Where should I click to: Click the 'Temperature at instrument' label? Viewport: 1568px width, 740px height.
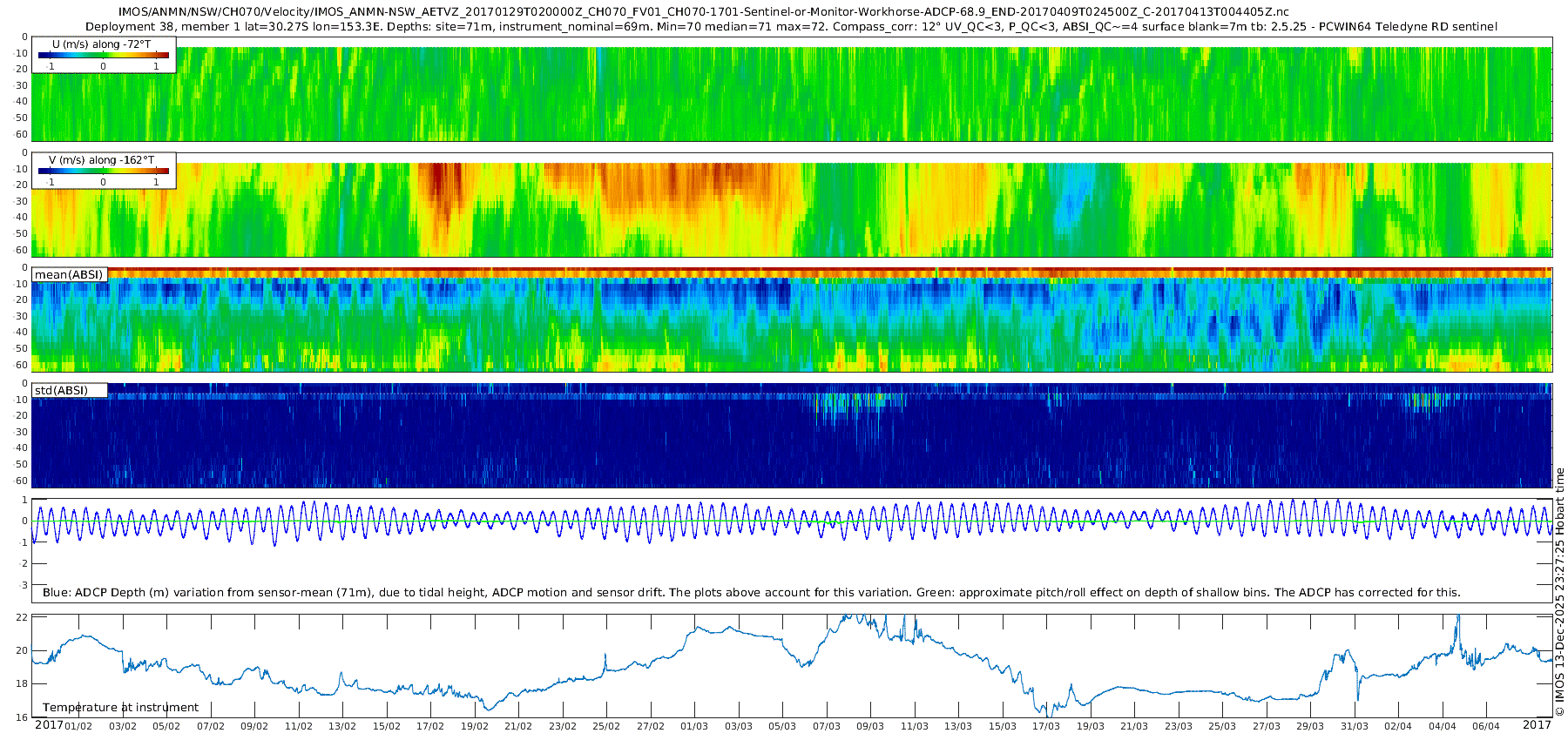[x=121, y=707]
